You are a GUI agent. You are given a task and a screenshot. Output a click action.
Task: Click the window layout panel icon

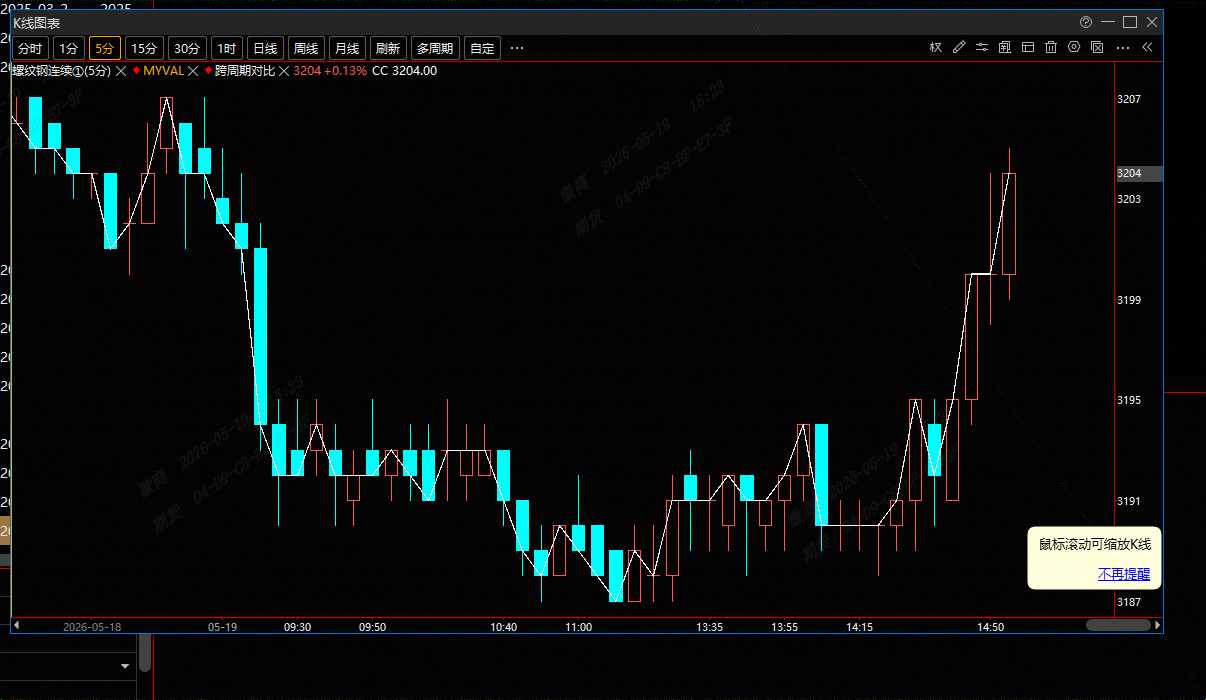coord(1028,47)
